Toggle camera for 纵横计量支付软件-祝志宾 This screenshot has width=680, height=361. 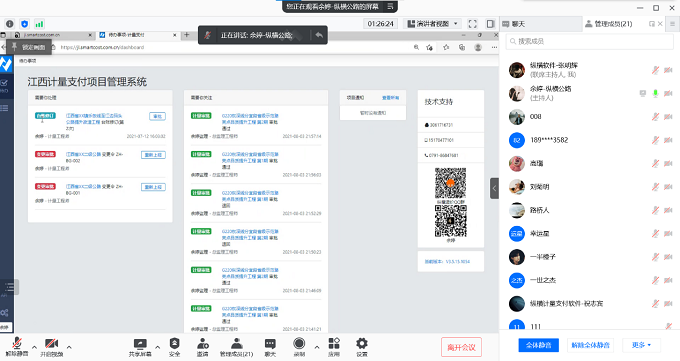coord(668,304)
